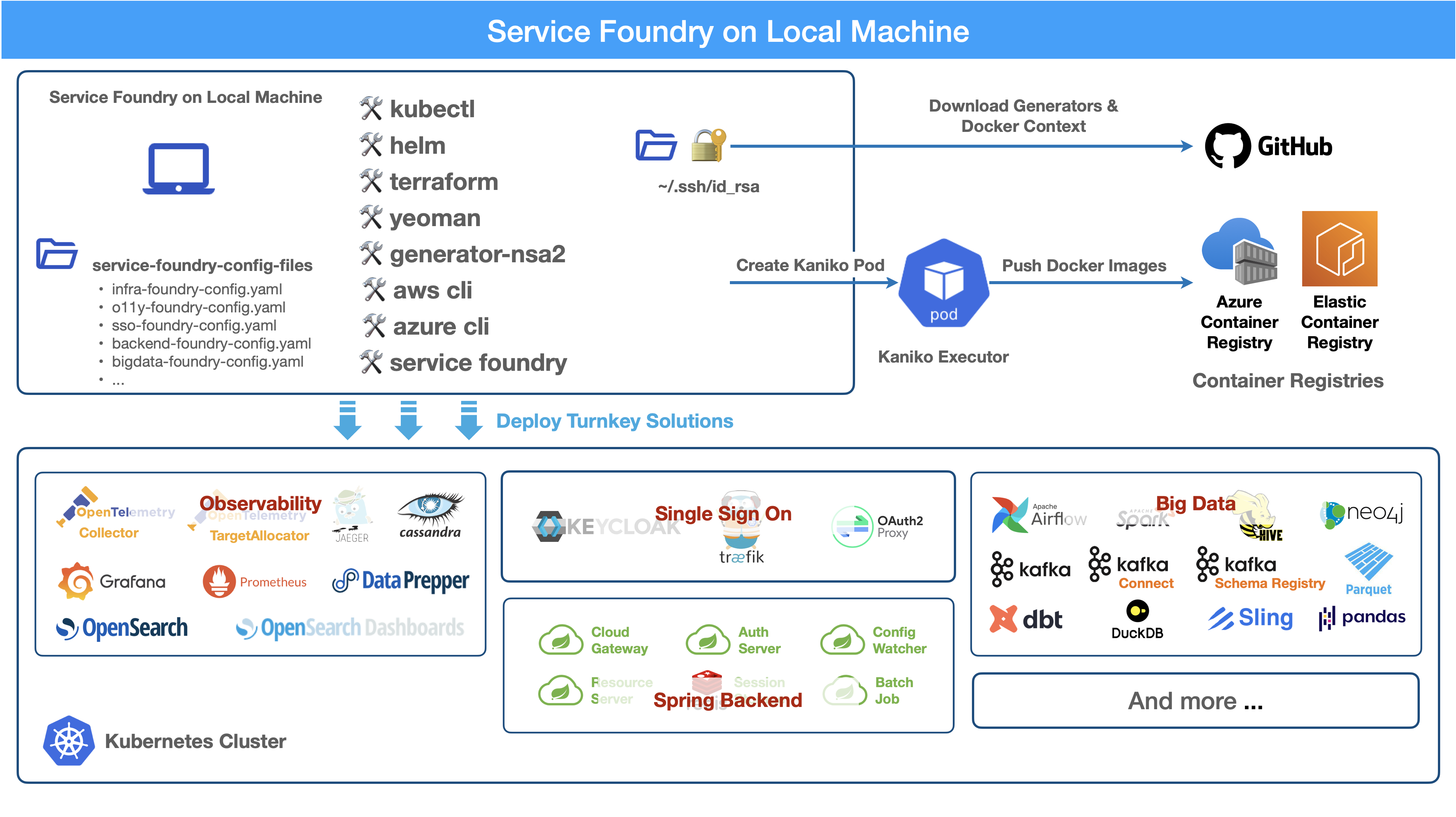Click the 'Create Kaniko Pod' label
Viewport: 1456px width, 817px height.
coord(810,265)
